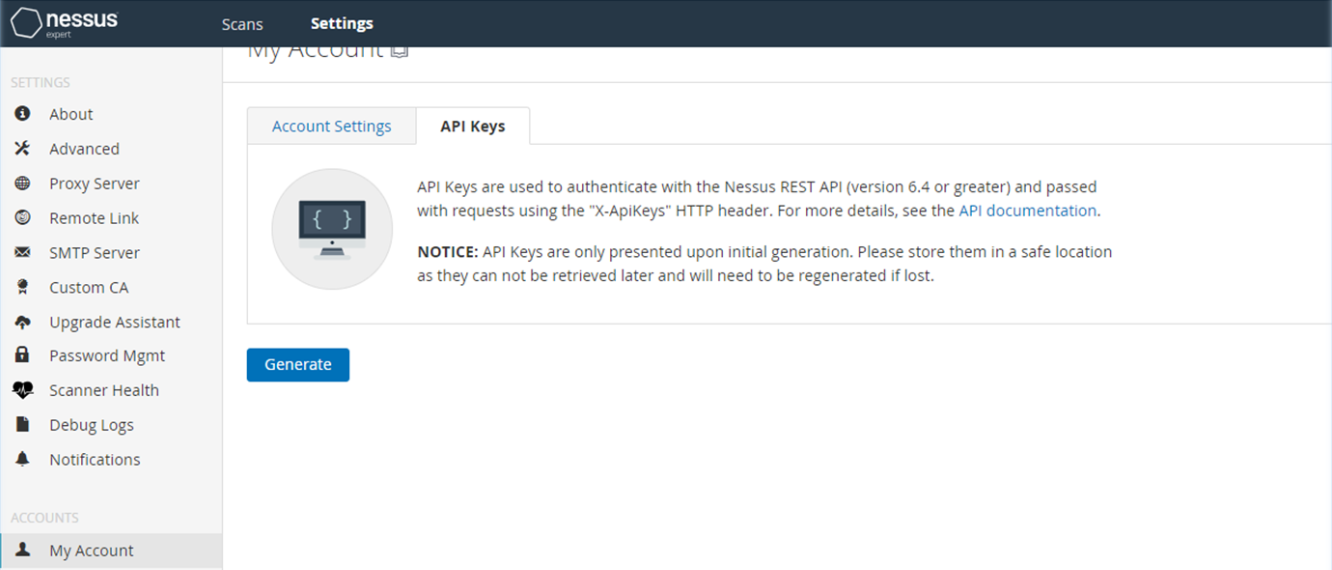Click the Nessus logo in header

(x=64, y=22)
